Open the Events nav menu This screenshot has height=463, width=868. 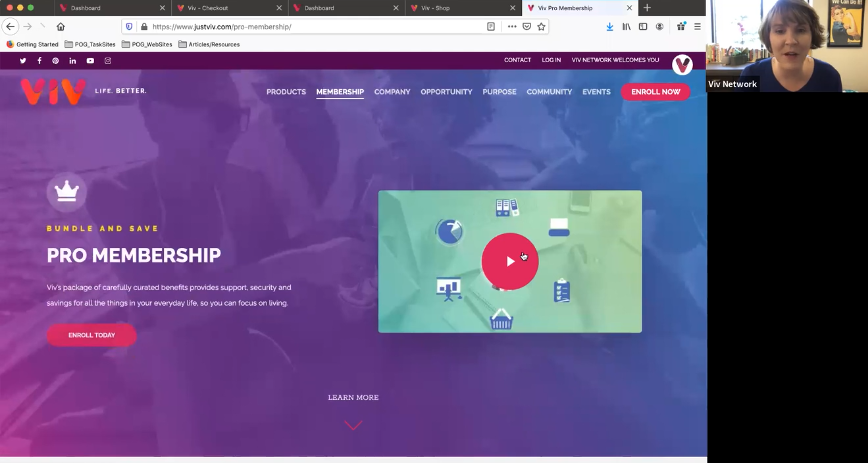596,92
